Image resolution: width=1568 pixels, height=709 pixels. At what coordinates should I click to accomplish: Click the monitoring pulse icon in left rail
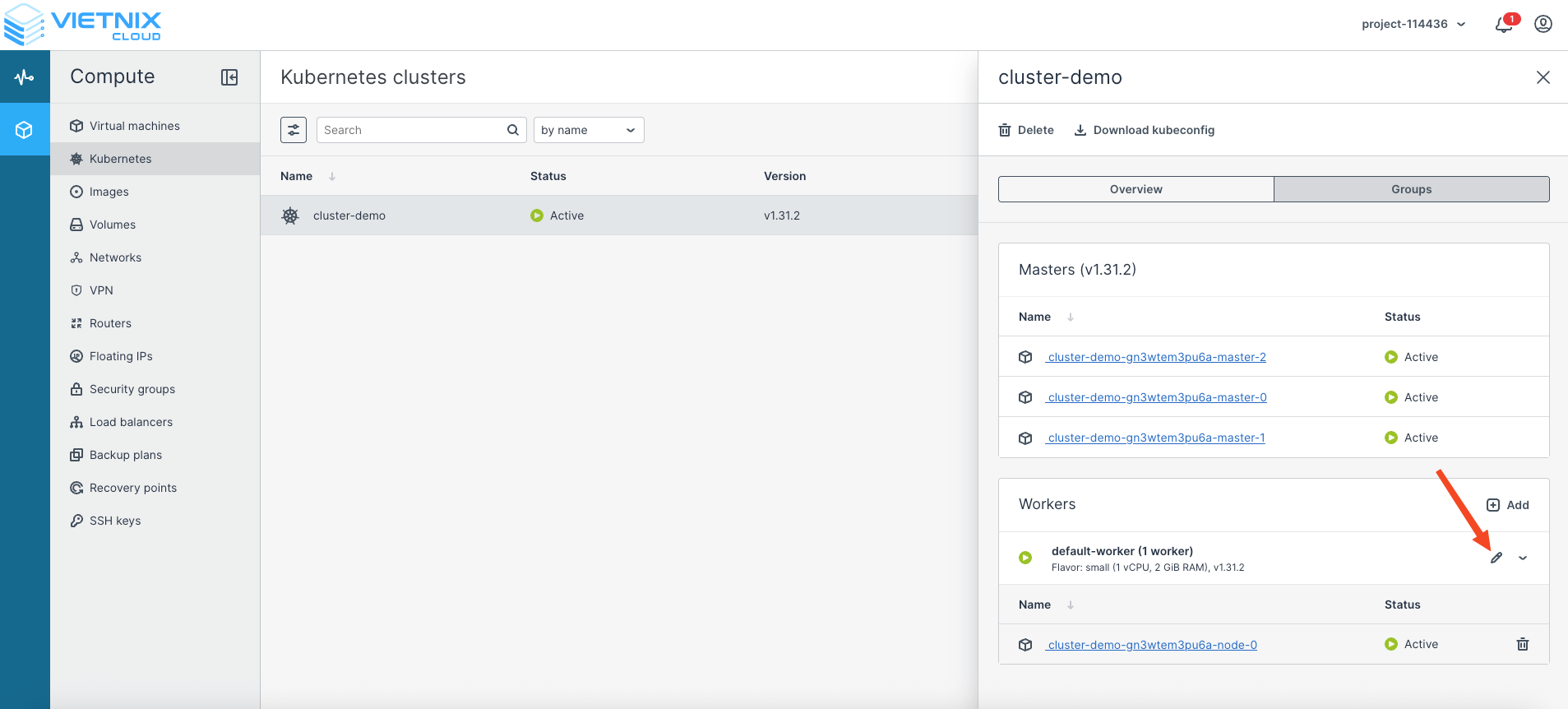[x=25, y=77]
